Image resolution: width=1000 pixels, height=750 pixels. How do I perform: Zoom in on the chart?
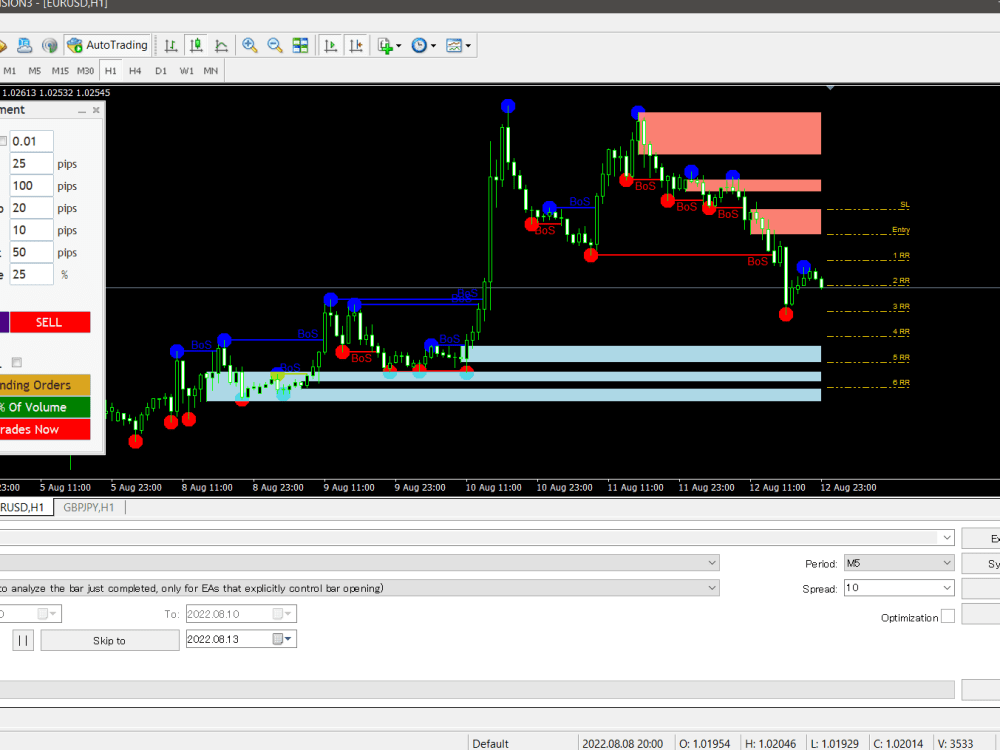coord(249,45)
